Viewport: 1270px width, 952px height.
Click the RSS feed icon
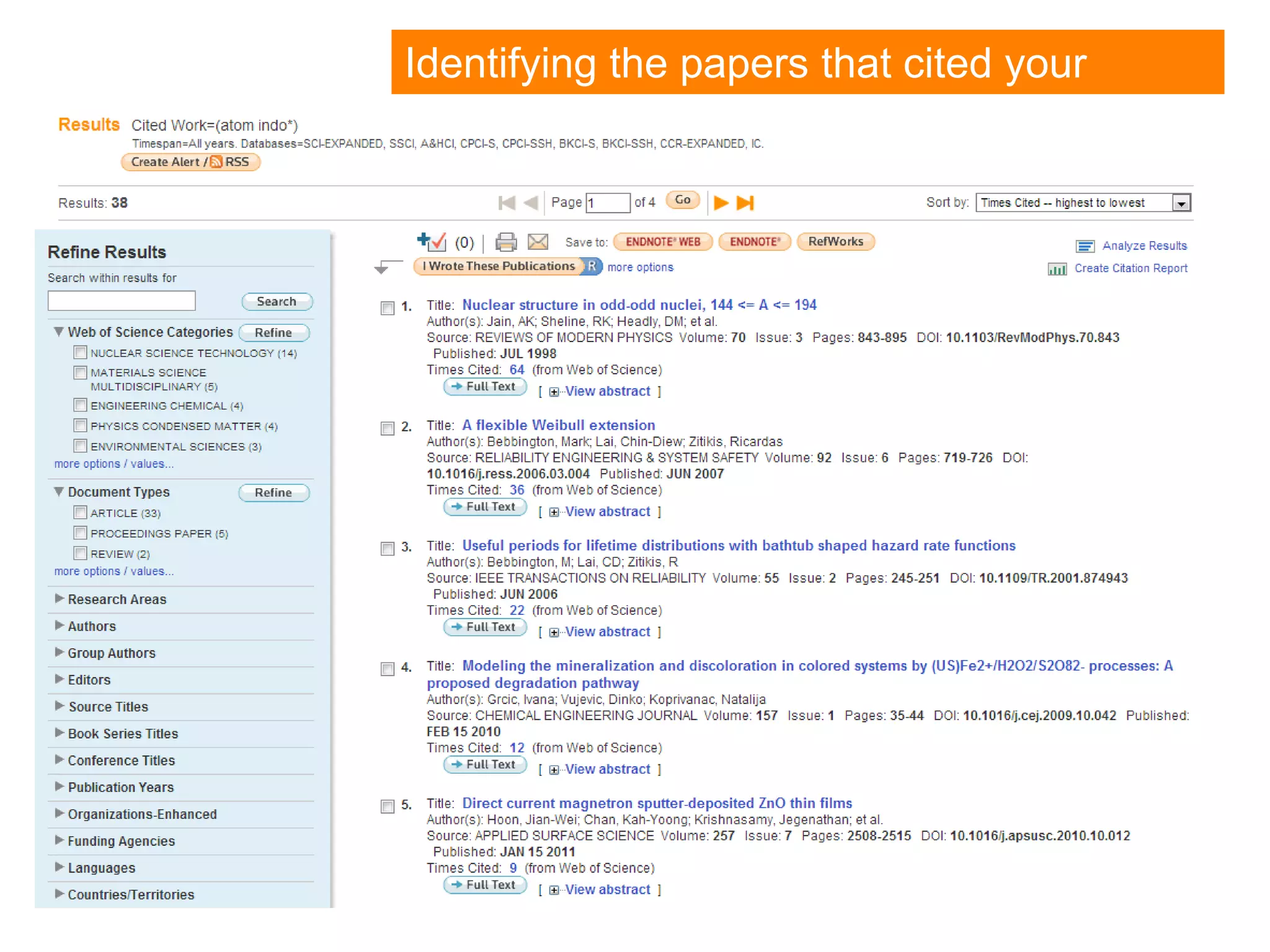tap(216, 162)
